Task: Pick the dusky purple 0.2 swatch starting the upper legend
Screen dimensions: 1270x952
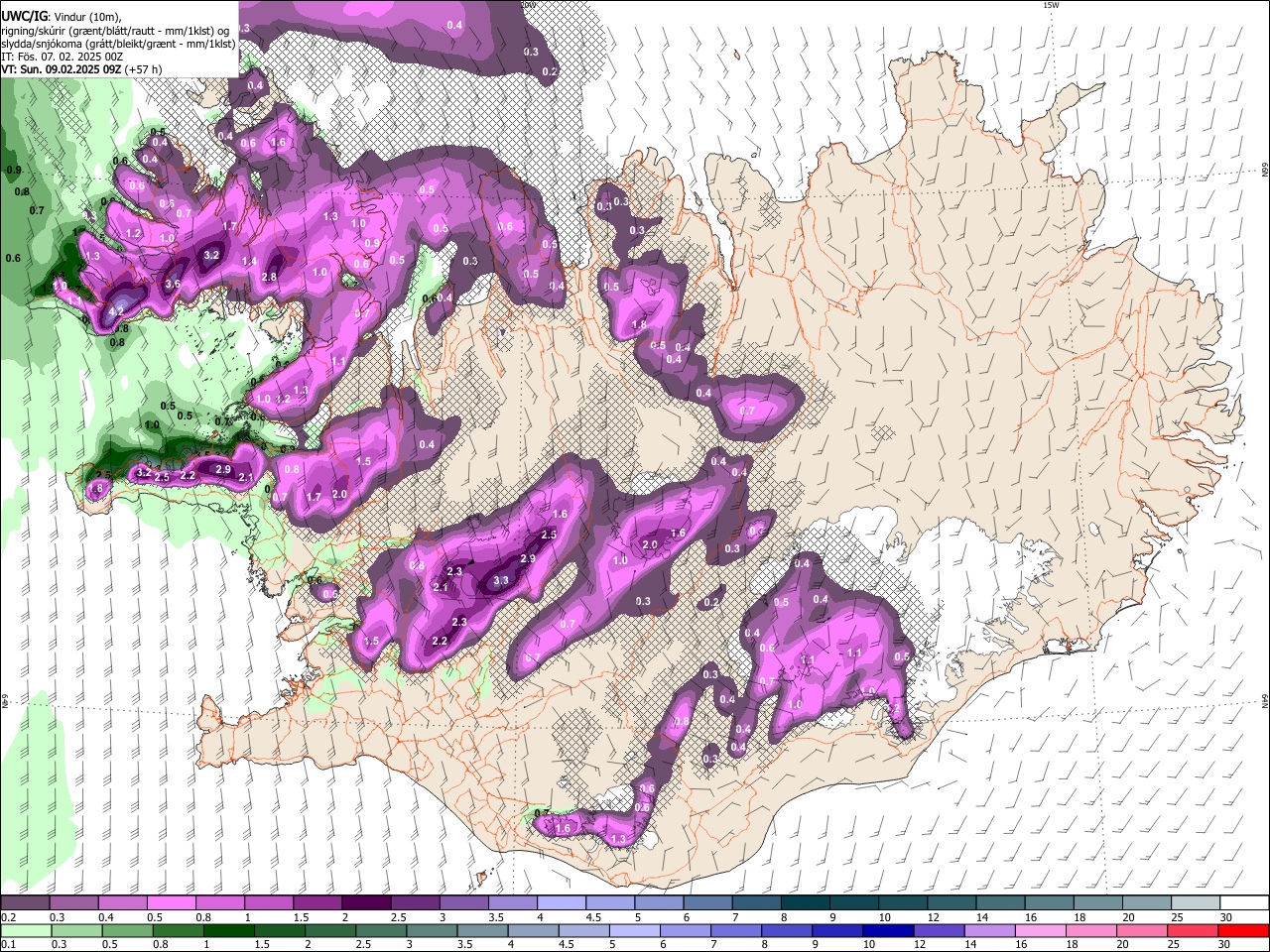Action: (25, 902)
